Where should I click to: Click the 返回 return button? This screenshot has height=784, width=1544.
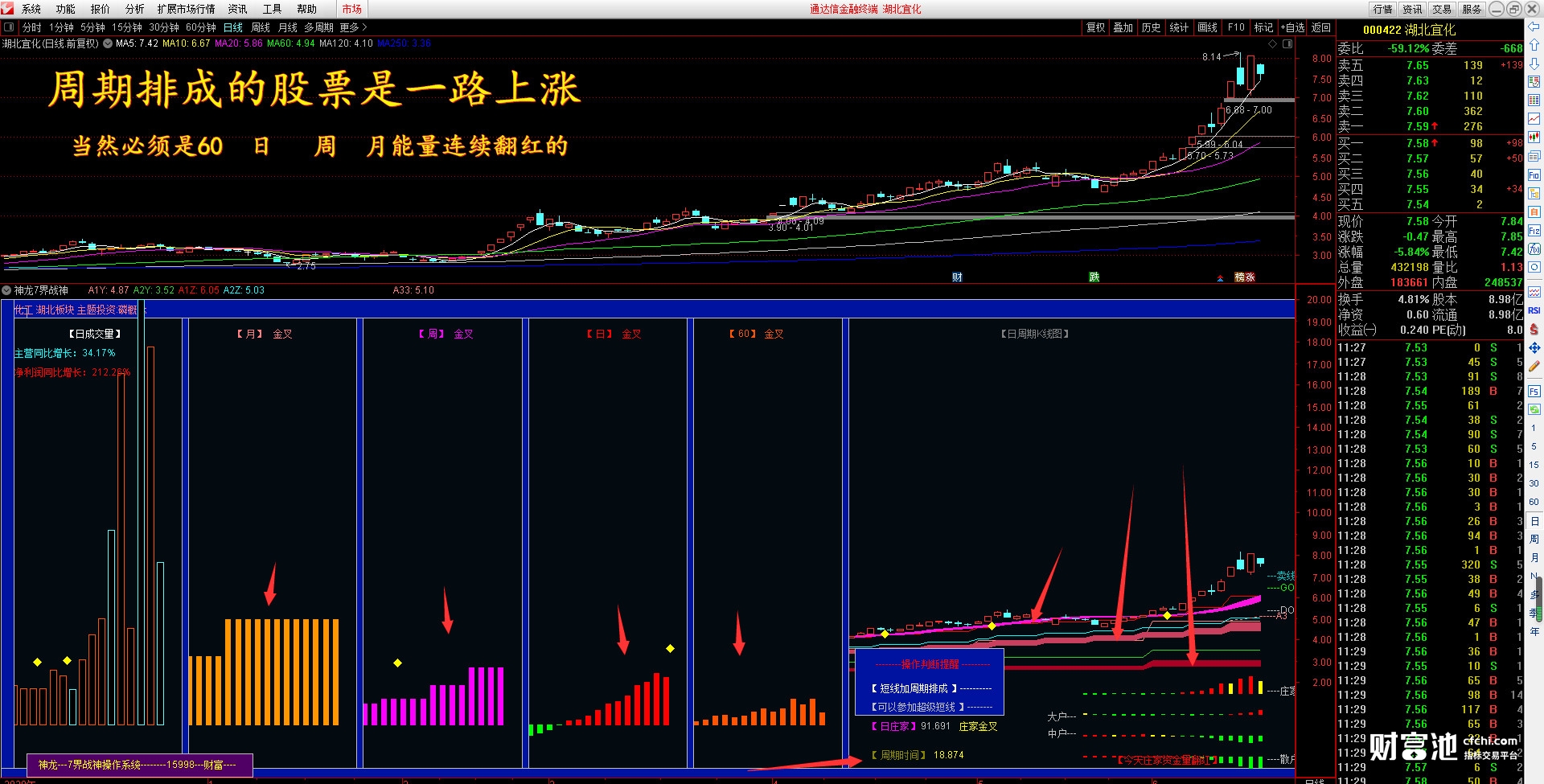1321,27
